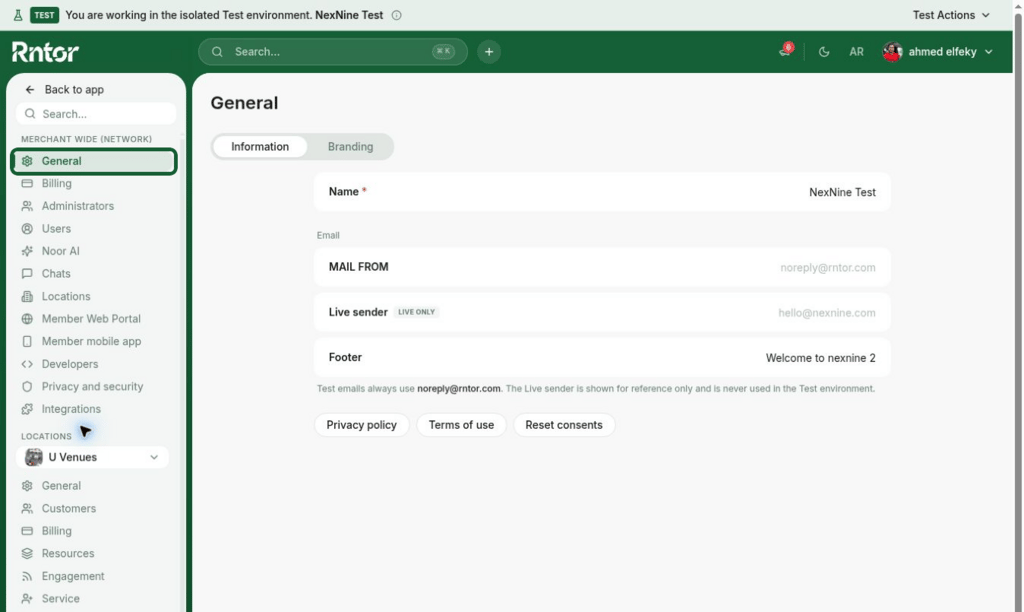Image resolution: width=1024 pixels, height=612 pixels.
Task: Click the sidebar search field
Action: 96,114
